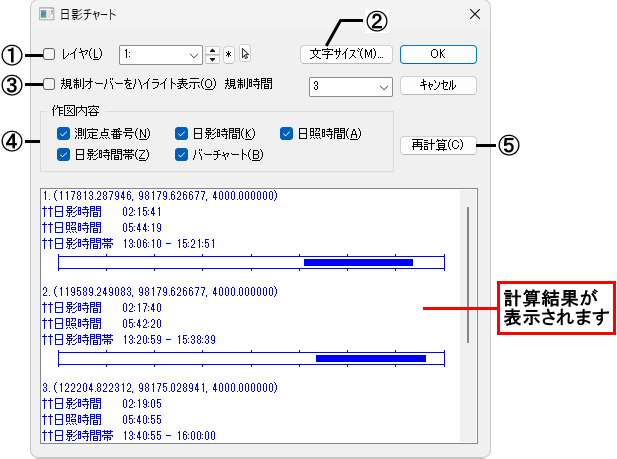The width and height of the screenshot is (617, 459).
Task: Toggle 規制オーバーをハイライト表示 checkbox
Action: (49, 84)
